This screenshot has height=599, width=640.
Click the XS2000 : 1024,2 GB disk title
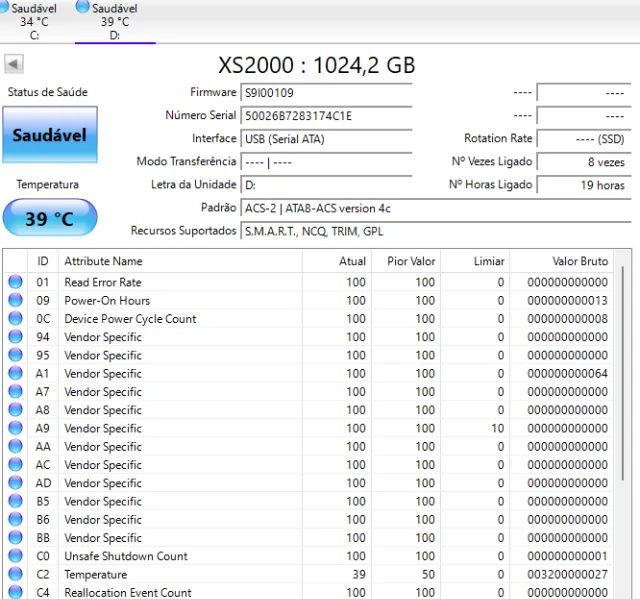(317, 65)
